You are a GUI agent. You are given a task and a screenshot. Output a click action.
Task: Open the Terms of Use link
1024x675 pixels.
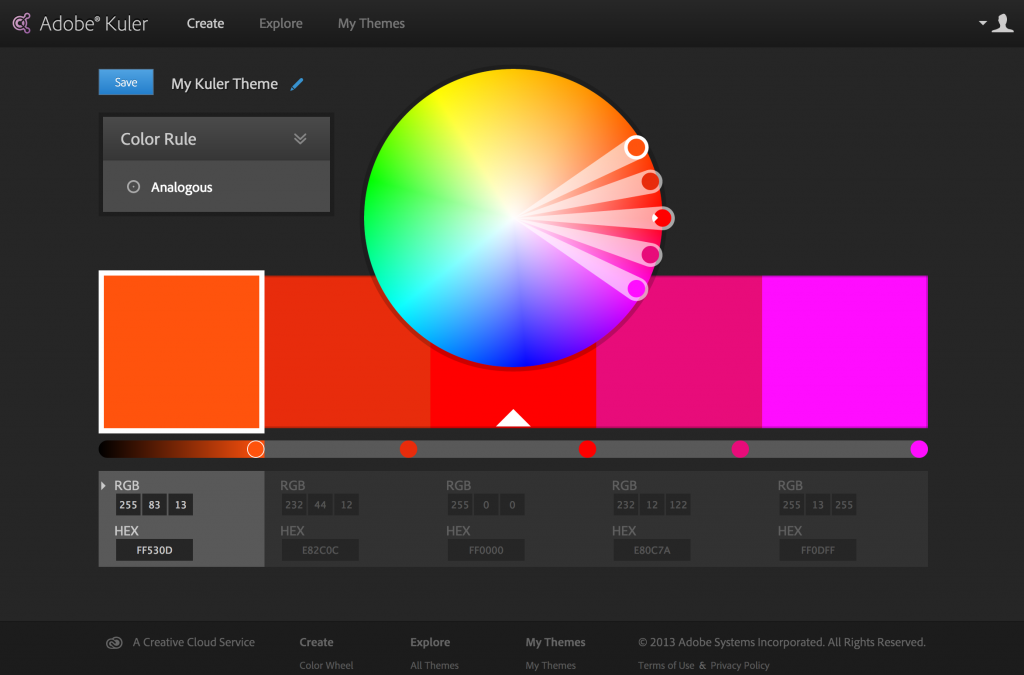tap(665, 664)
